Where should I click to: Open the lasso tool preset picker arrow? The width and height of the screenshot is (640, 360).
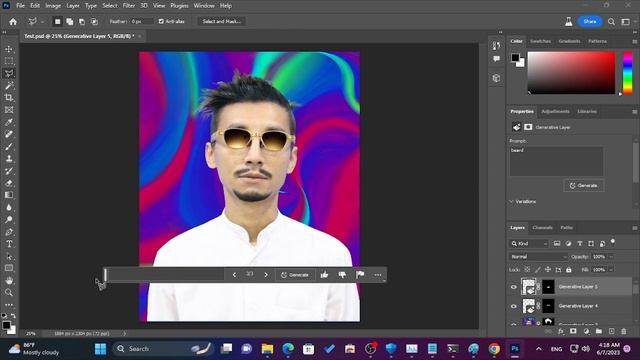coord(42,22)
